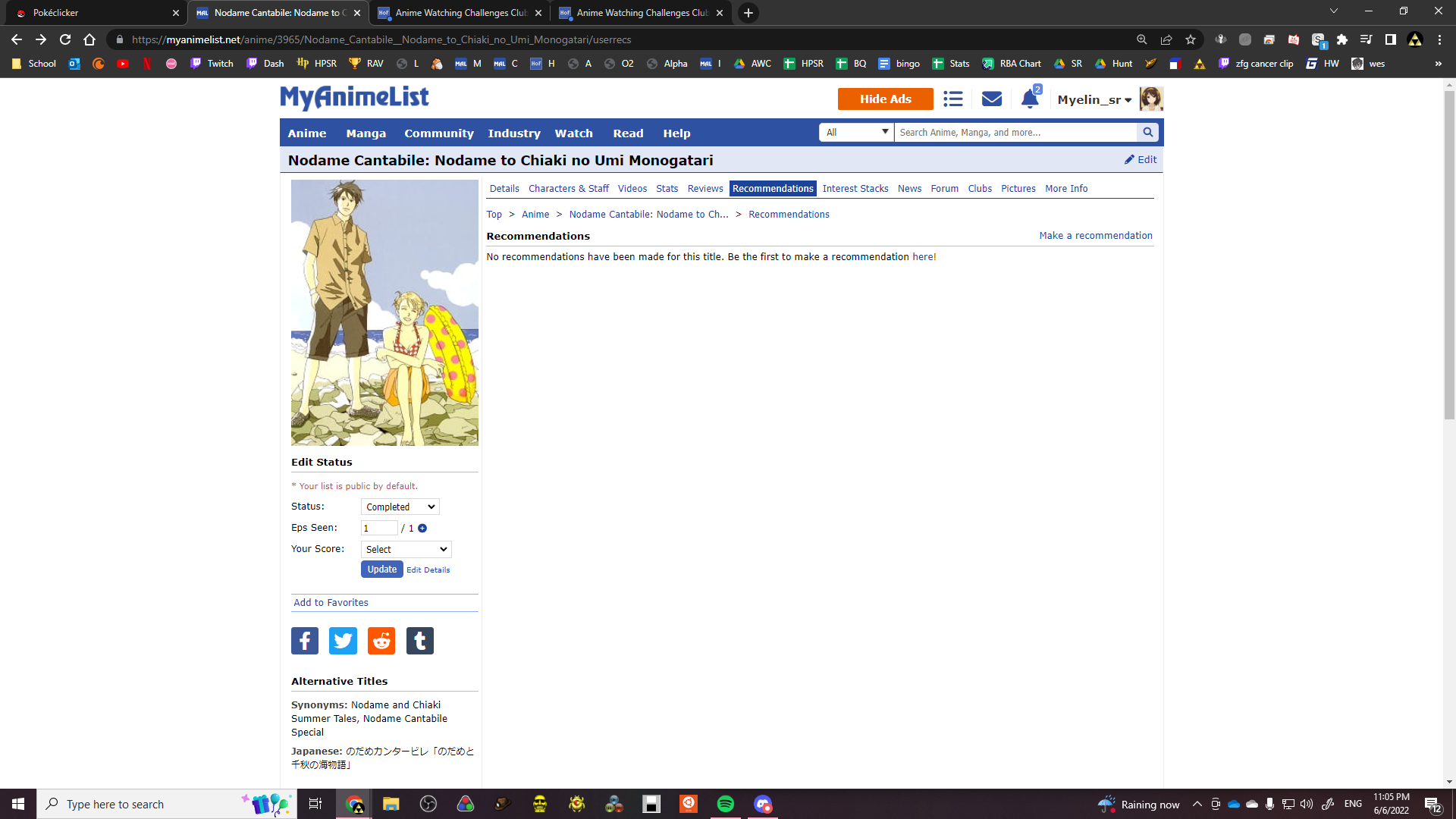Switch to the Characters & Staff tab
Screen dimensions: 1456x819
(x=568, y=189)
